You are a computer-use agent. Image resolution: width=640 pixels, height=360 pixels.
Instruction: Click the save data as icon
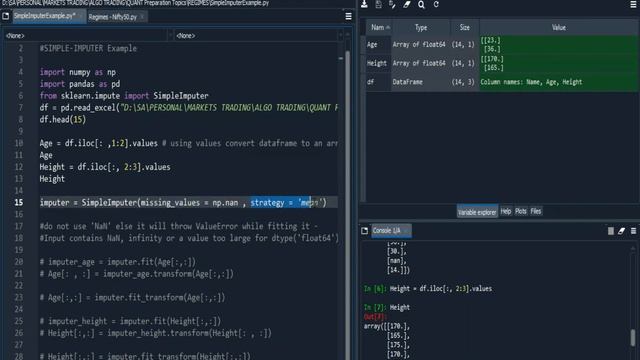[392, 4]
